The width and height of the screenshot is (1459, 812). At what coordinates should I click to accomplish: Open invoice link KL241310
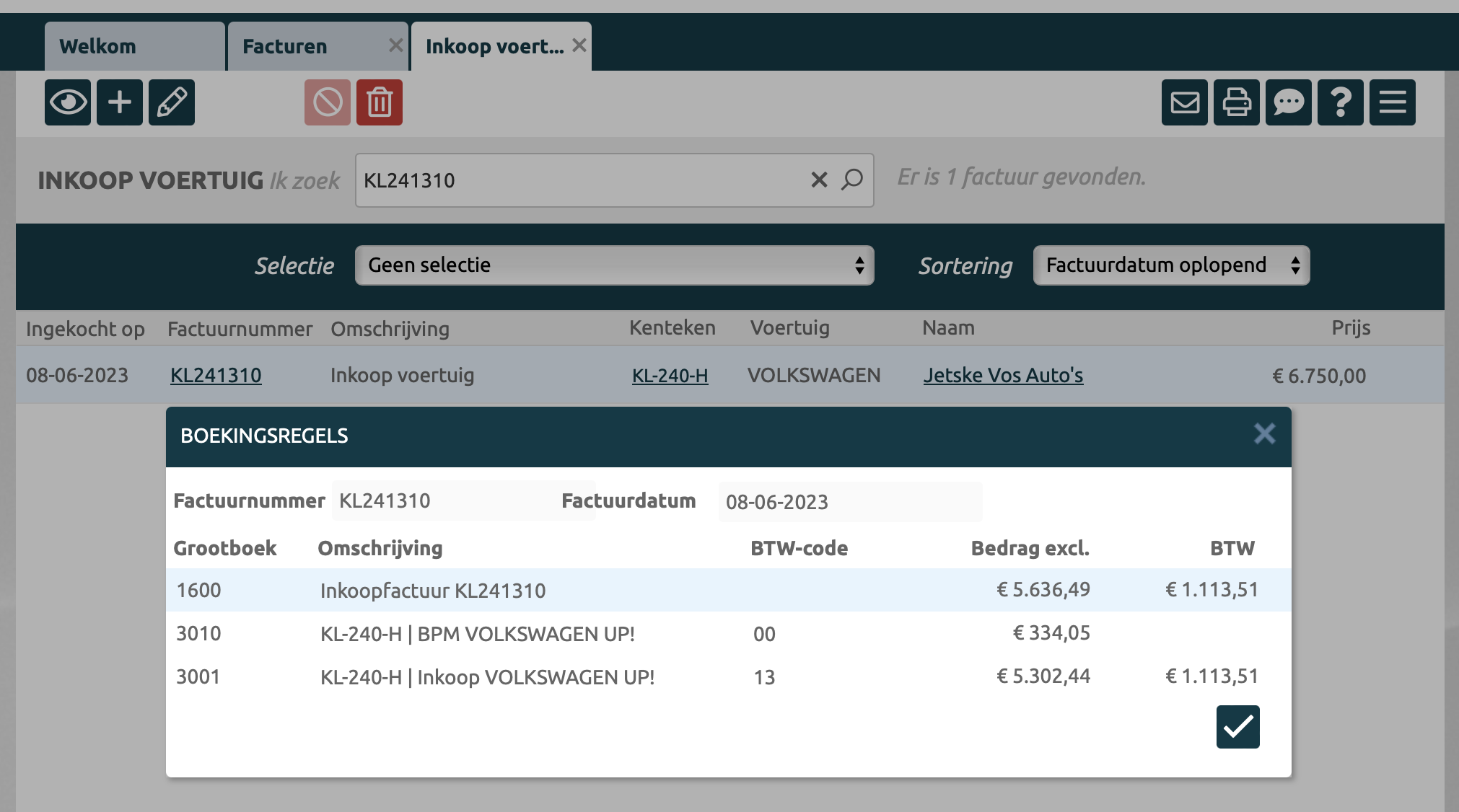[216, 376]
